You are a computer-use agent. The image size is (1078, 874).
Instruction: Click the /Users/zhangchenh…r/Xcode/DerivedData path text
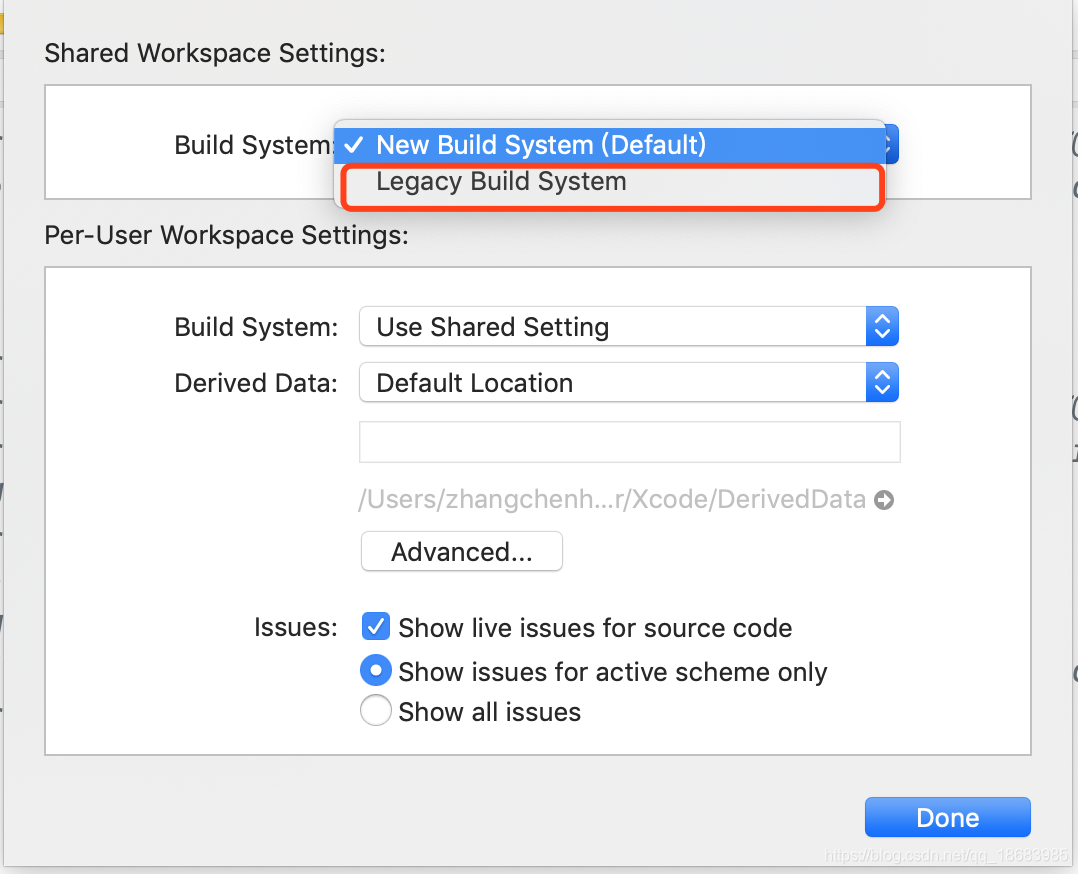(x=612, y=500)
